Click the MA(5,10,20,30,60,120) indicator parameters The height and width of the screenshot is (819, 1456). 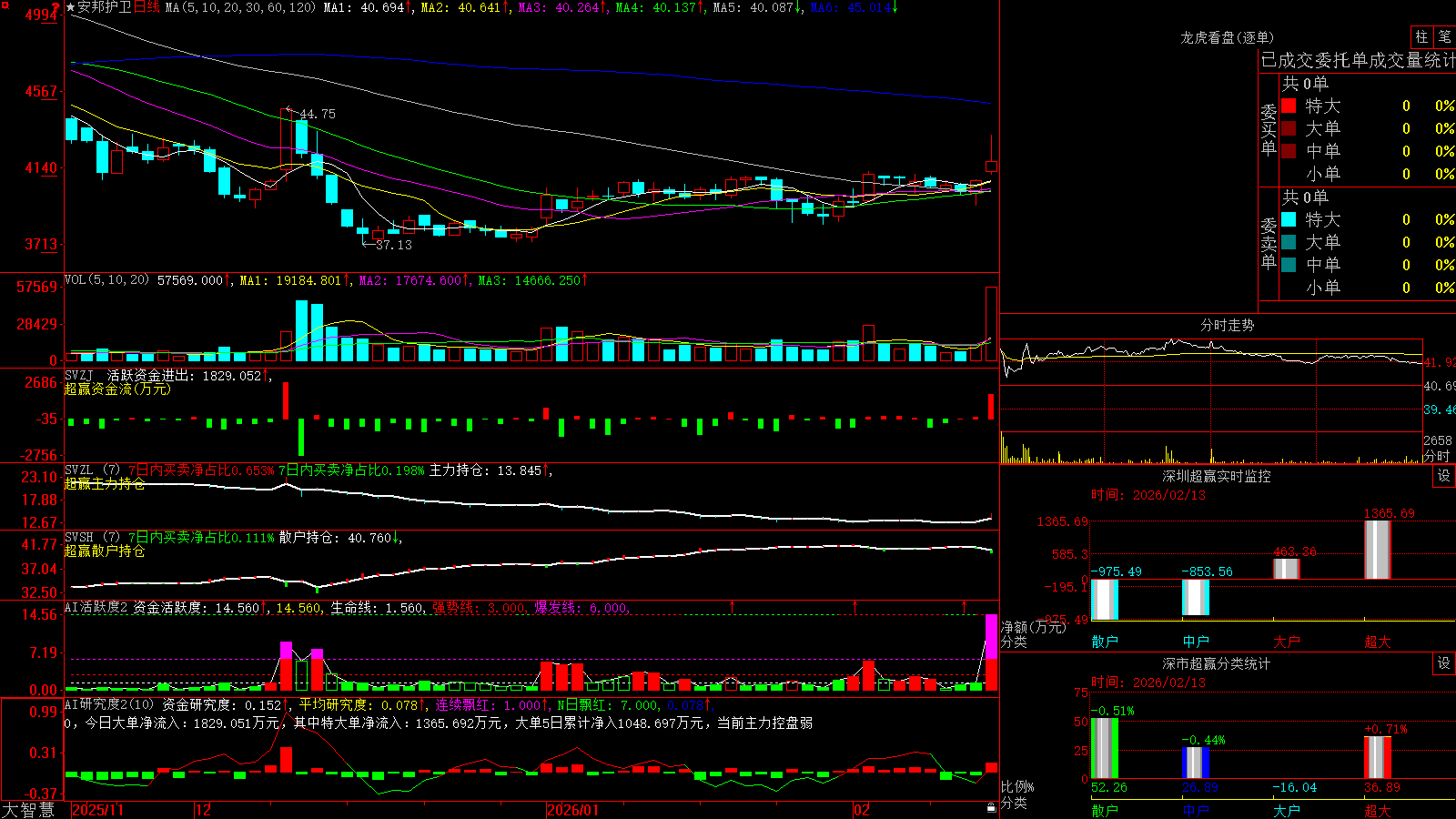(x=241, y=7)
